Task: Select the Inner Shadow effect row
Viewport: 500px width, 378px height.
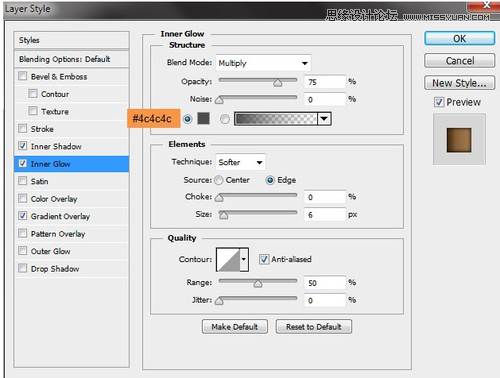Action: click(x=72, y=146)
